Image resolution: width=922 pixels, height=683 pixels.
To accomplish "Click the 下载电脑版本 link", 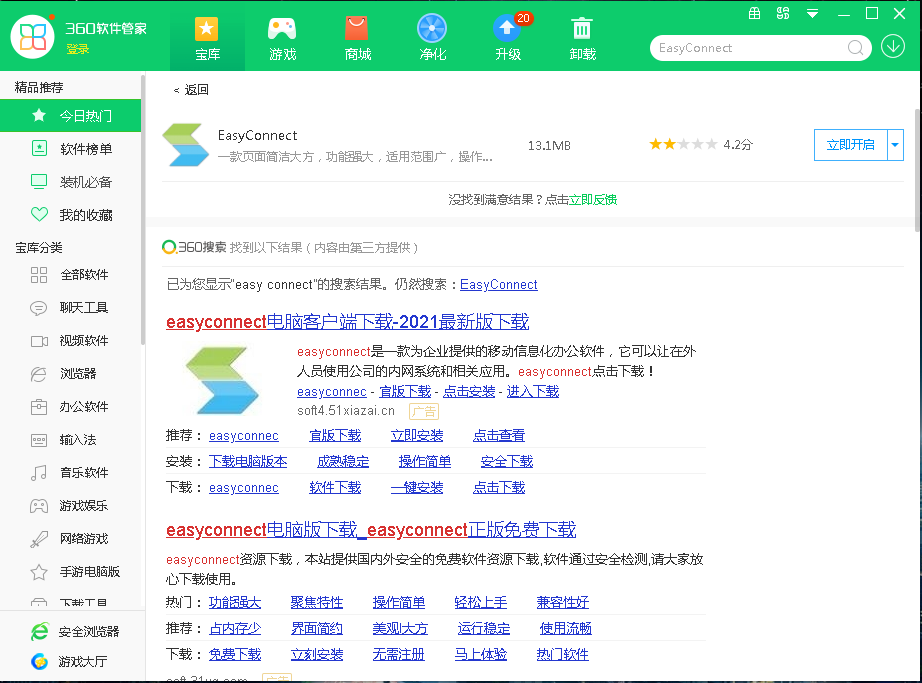I will (248, 461).
